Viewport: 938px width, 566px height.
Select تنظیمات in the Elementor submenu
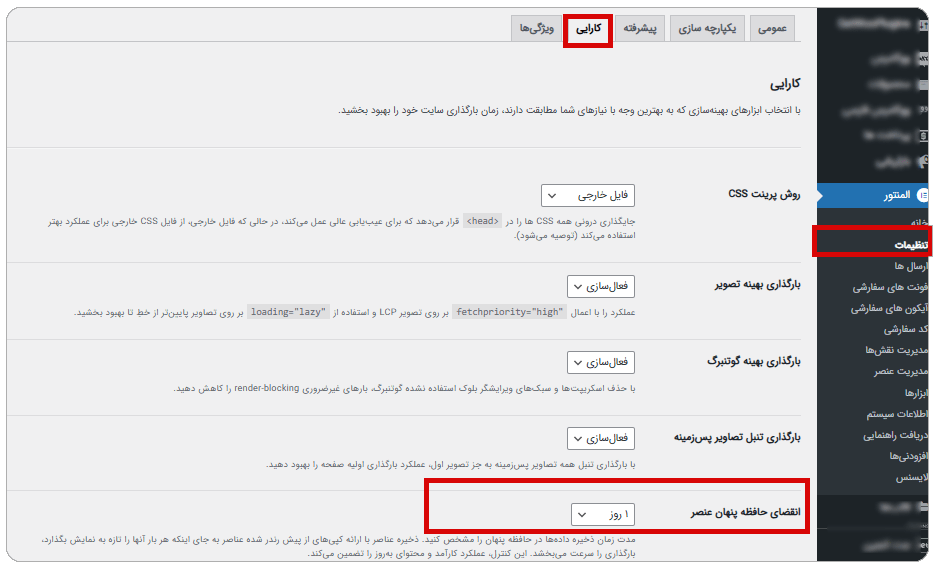coord(910,245)
